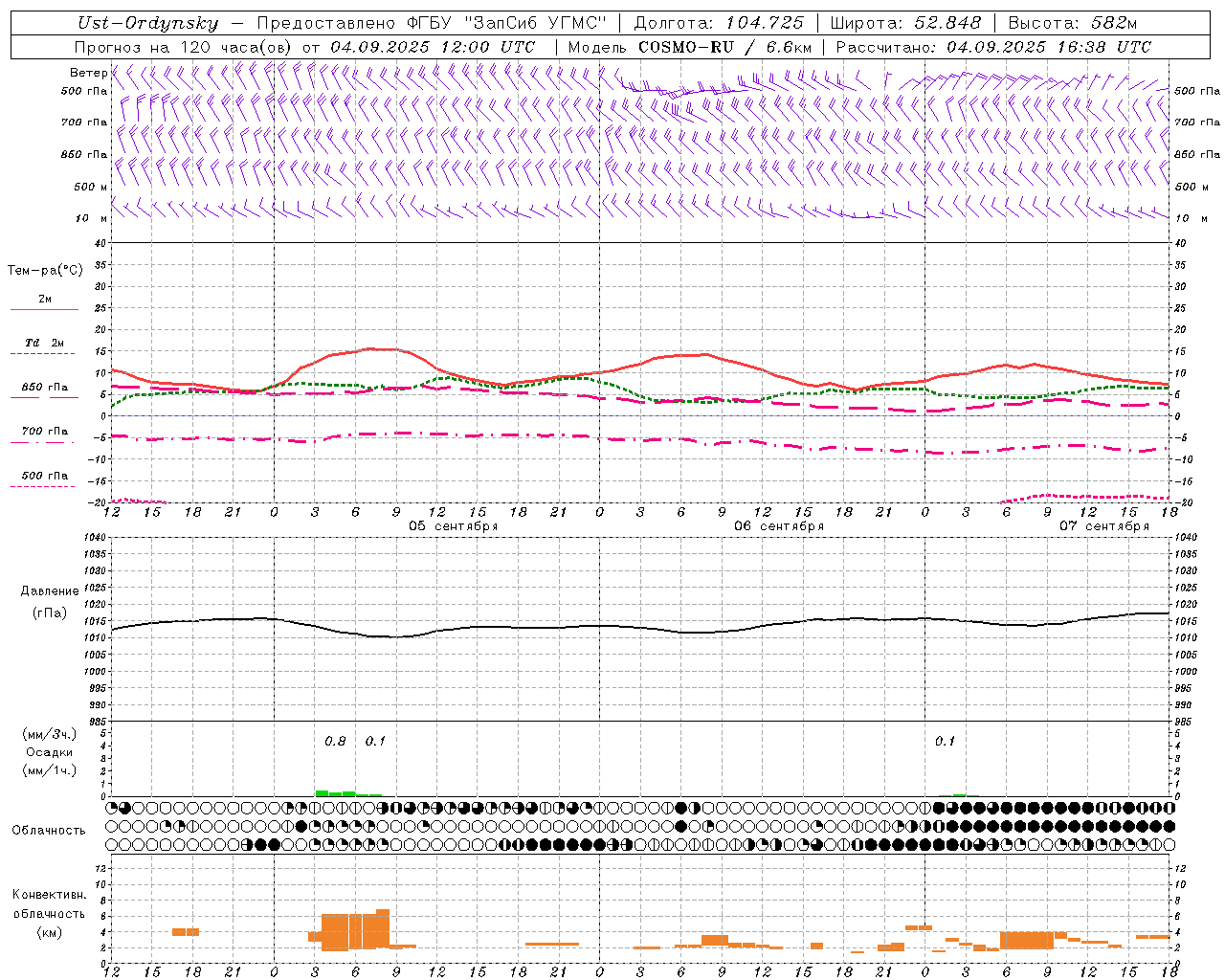Select the Широта: 52.848 value
This screenshot has height=980, width=1225.
click(905, 24)
